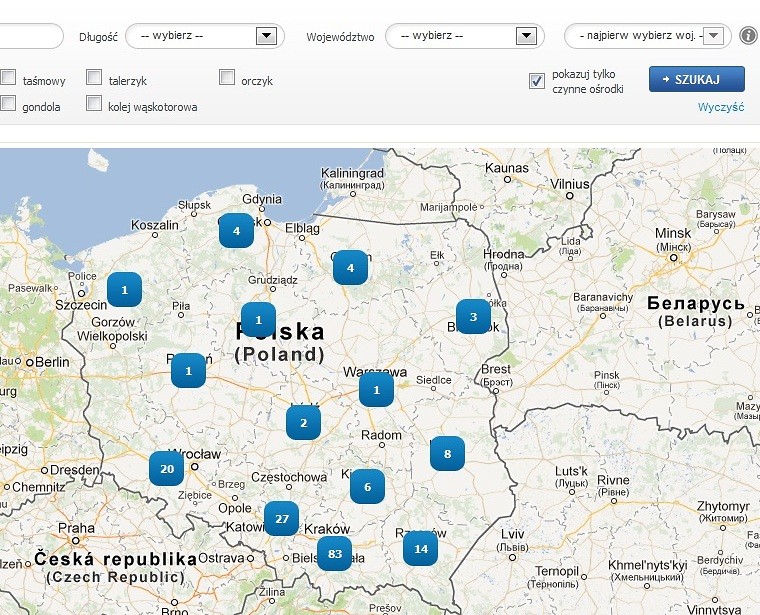The image size is (760, 615).
Task: Check the kolej wąskotorowa option
Action: [x=94, y=103]
